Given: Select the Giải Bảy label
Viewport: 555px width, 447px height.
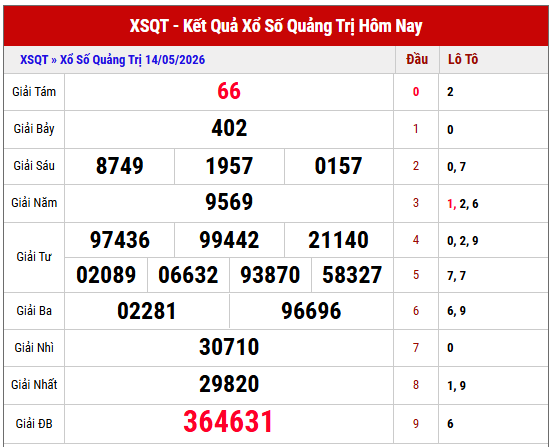Looking at the screenshot, I should coord(34,129).
